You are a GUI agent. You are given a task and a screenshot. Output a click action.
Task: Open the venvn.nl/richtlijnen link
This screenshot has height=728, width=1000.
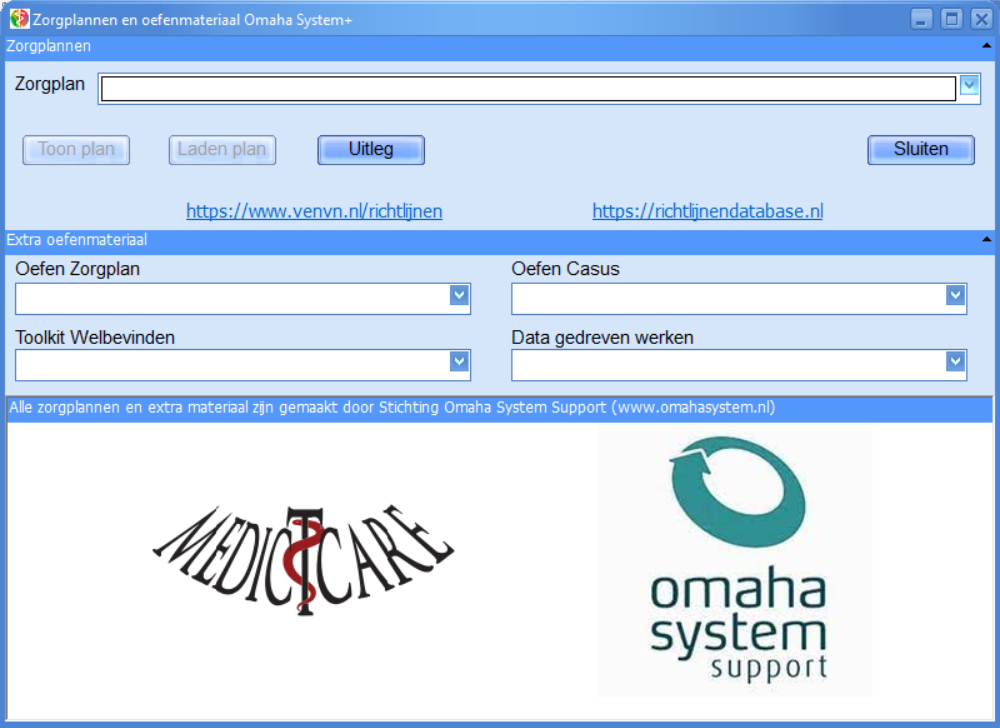coord(314,212)
